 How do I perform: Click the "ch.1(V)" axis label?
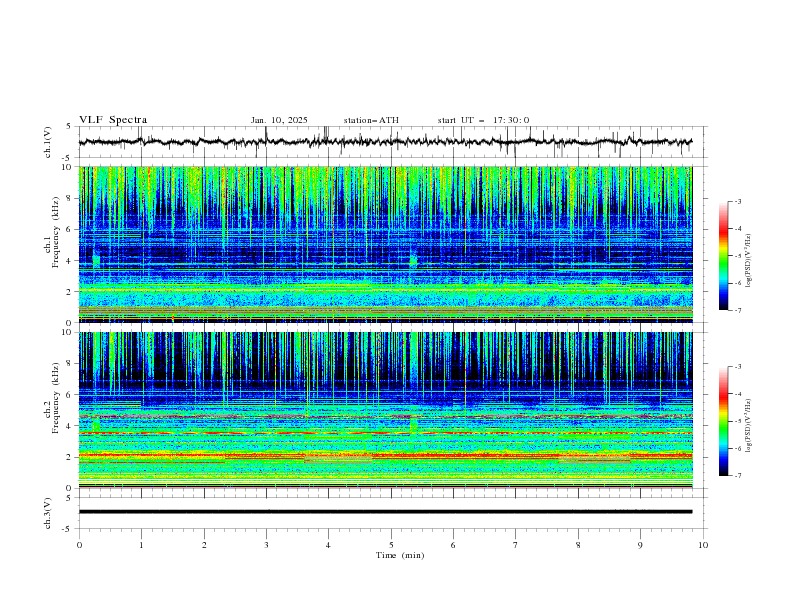point(48,142)
